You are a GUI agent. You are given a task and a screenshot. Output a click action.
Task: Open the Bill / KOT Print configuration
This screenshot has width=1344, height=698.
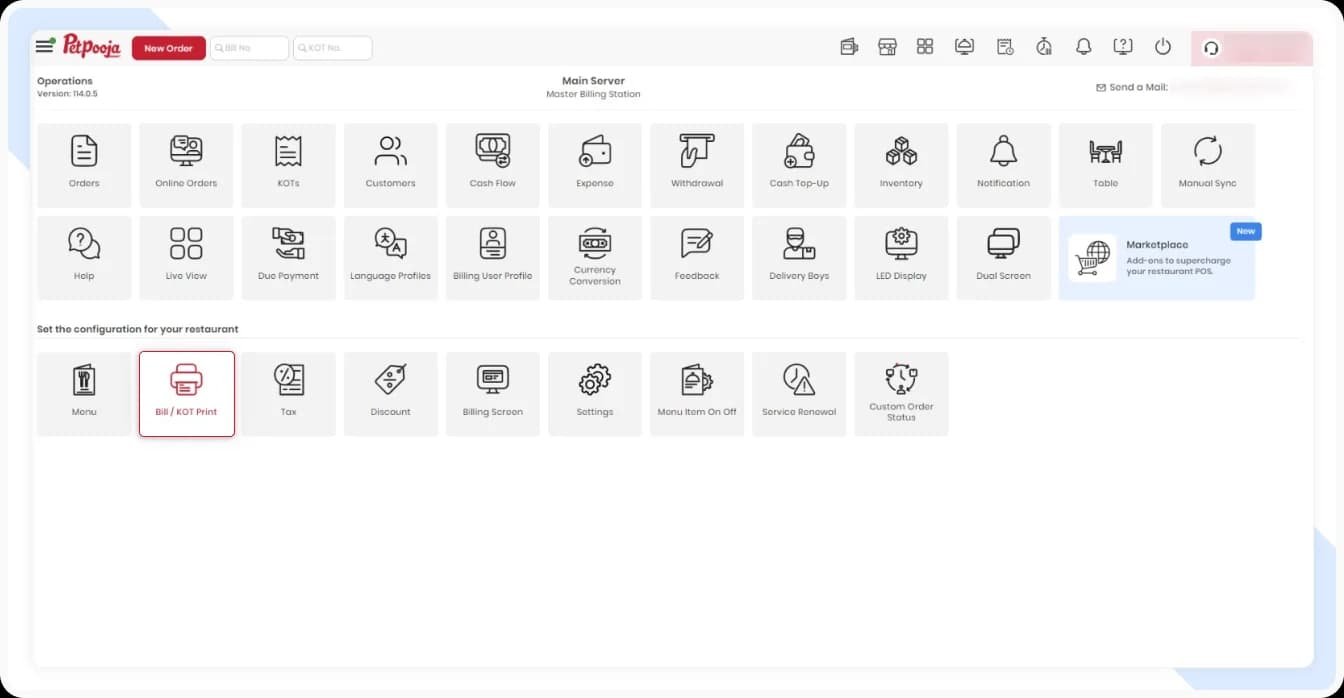click(187, 393)
